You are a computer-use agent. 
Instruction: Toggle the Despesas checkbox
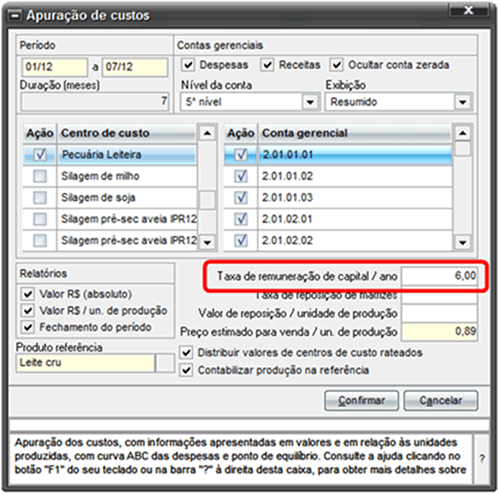(188, 65)
